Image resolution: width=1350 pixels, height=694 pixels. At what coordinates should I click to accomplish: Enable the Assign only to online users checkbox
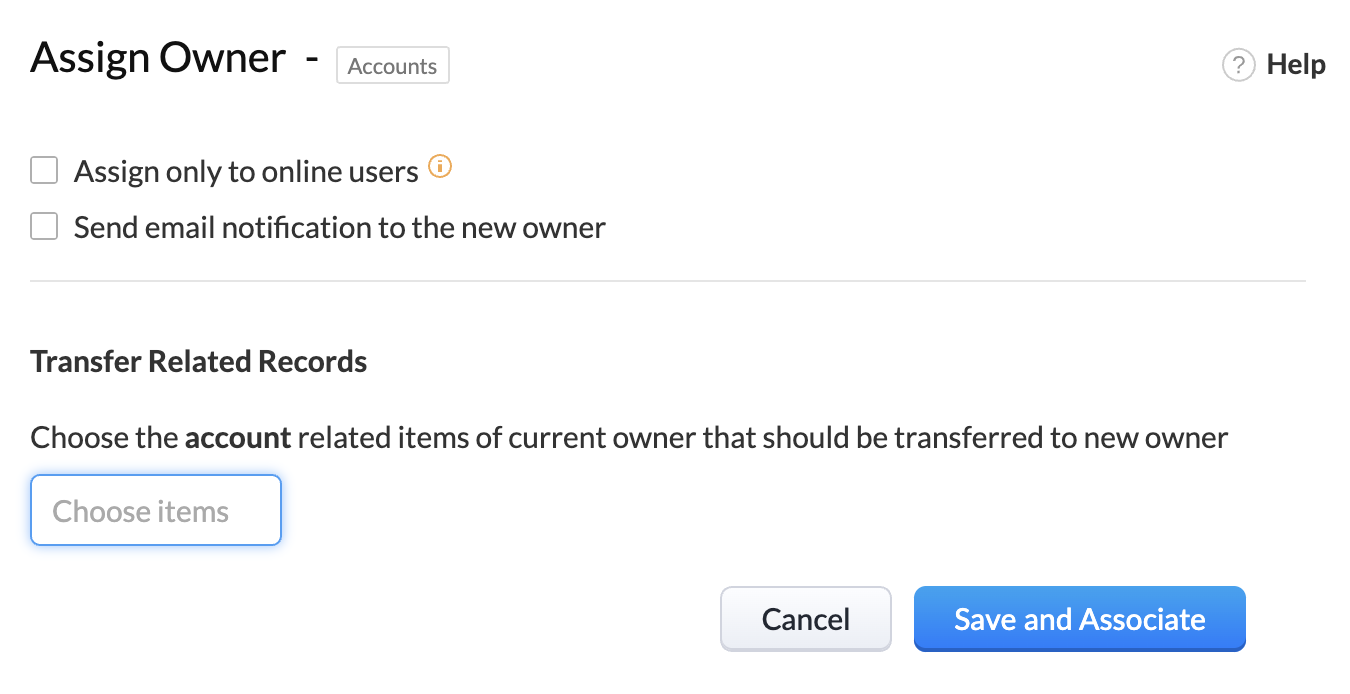pyautogui.click(x=44, y=171)
